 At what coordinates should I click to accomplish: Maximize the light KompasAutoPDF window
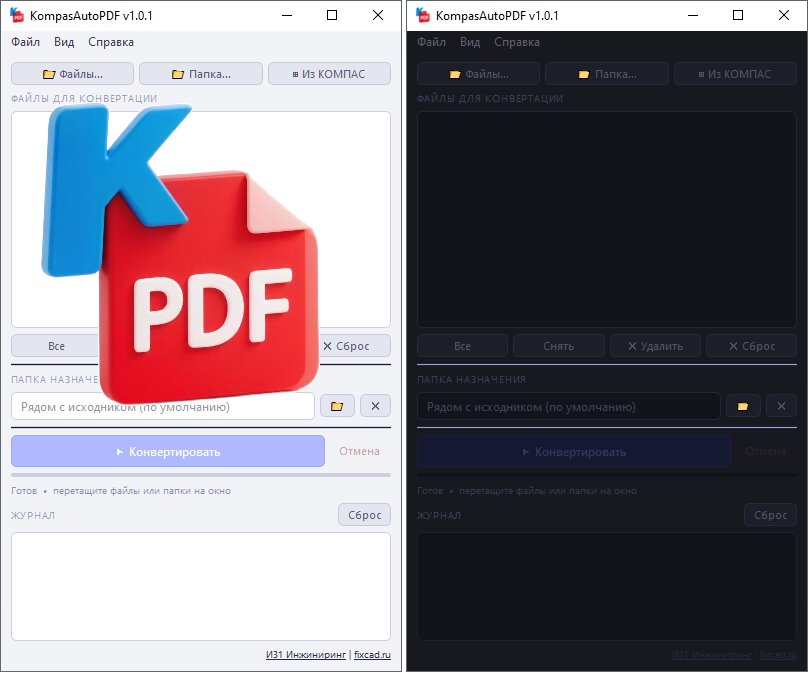pyautogui.click(x=332, y=15)
